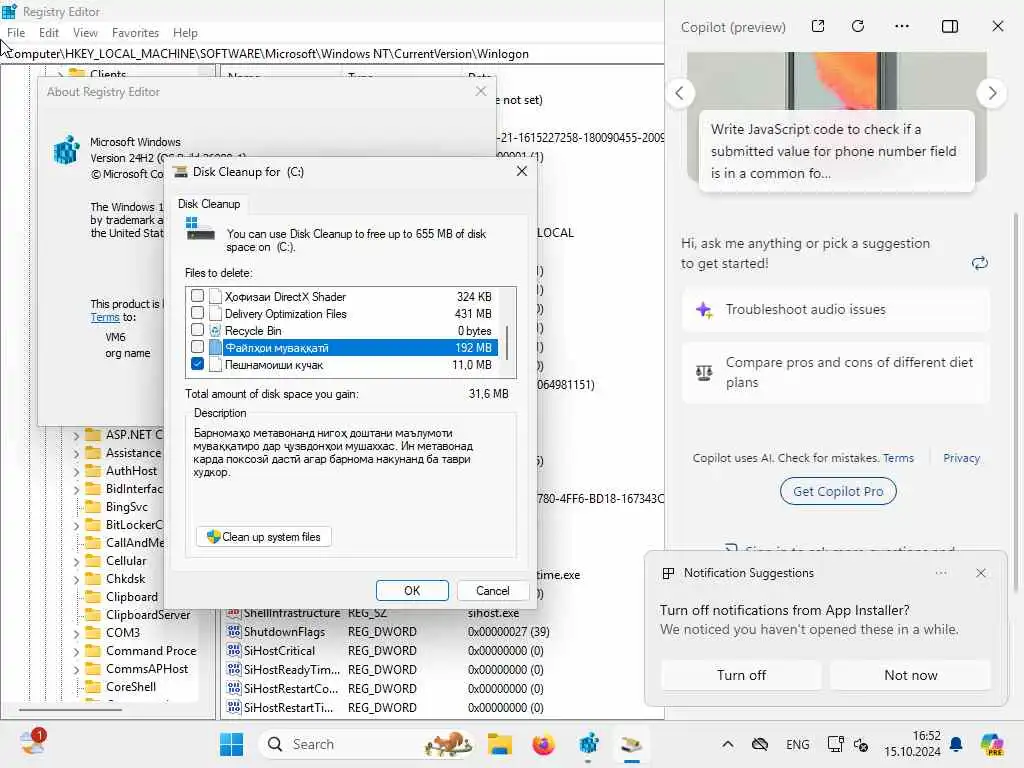Click the SiHostRestartTi... value icon

pyautogui.click(x=234, y=707)
